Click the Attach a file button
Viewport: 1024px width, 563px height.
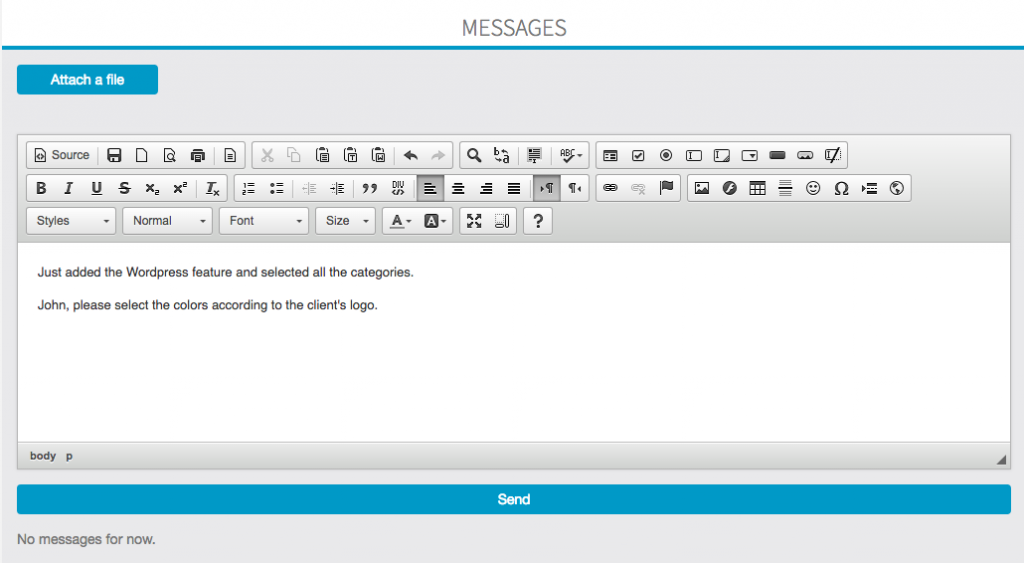(x=87, y=80)
